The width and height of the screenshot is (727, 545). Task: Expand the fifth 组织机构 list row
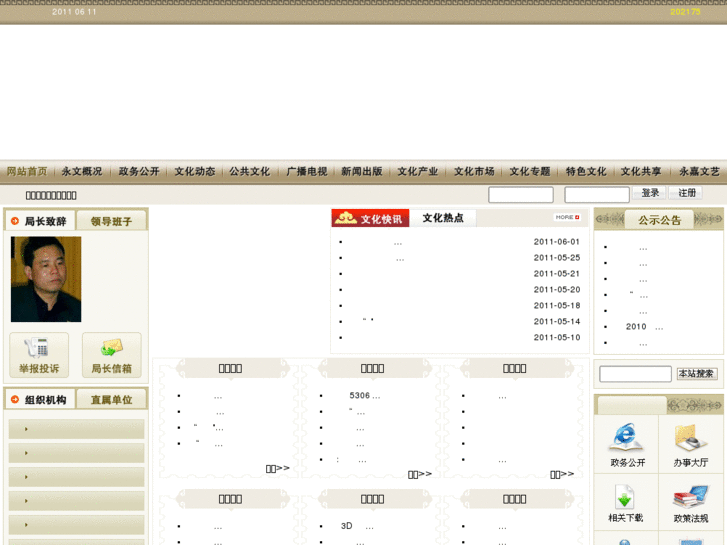click(x=77, y=525)
